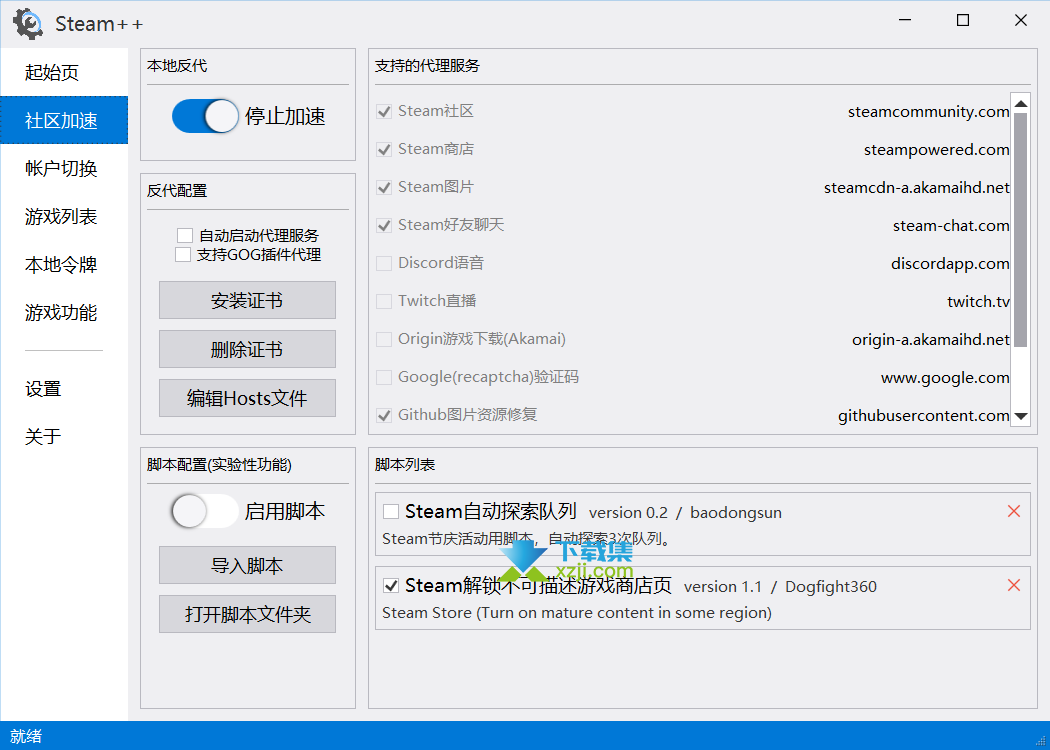Click the www.google.com domain text
The height and width of the screenshot is (750, 1050).
(945, 378)
